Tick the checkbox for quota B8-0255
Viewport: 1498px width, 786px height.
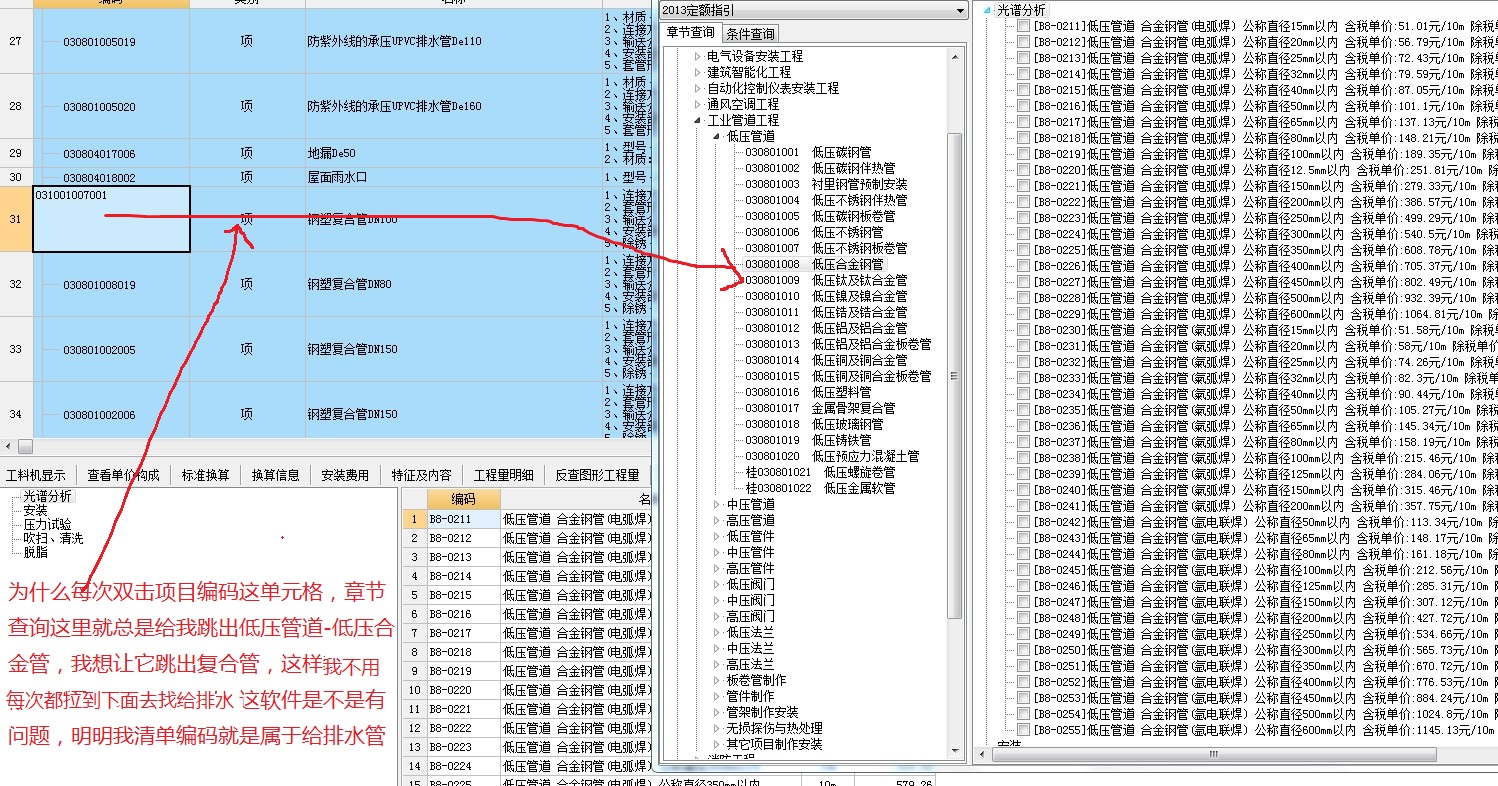click(1023, 730)
